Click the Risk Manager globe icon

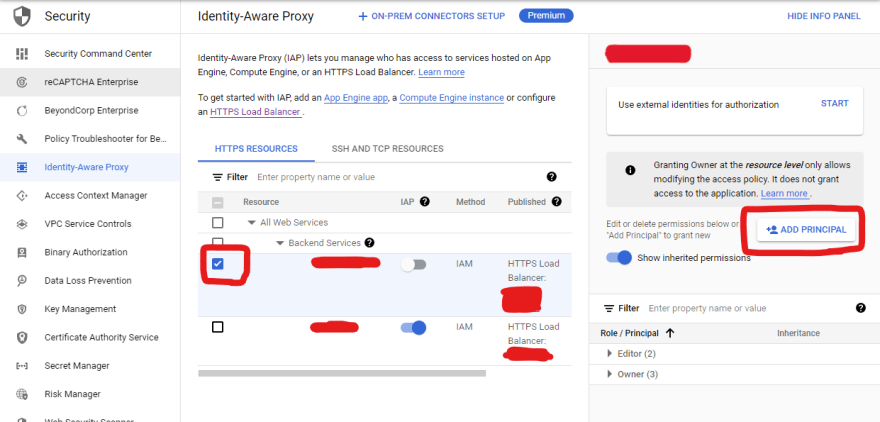pyautogui.click(x=22, y=394)
